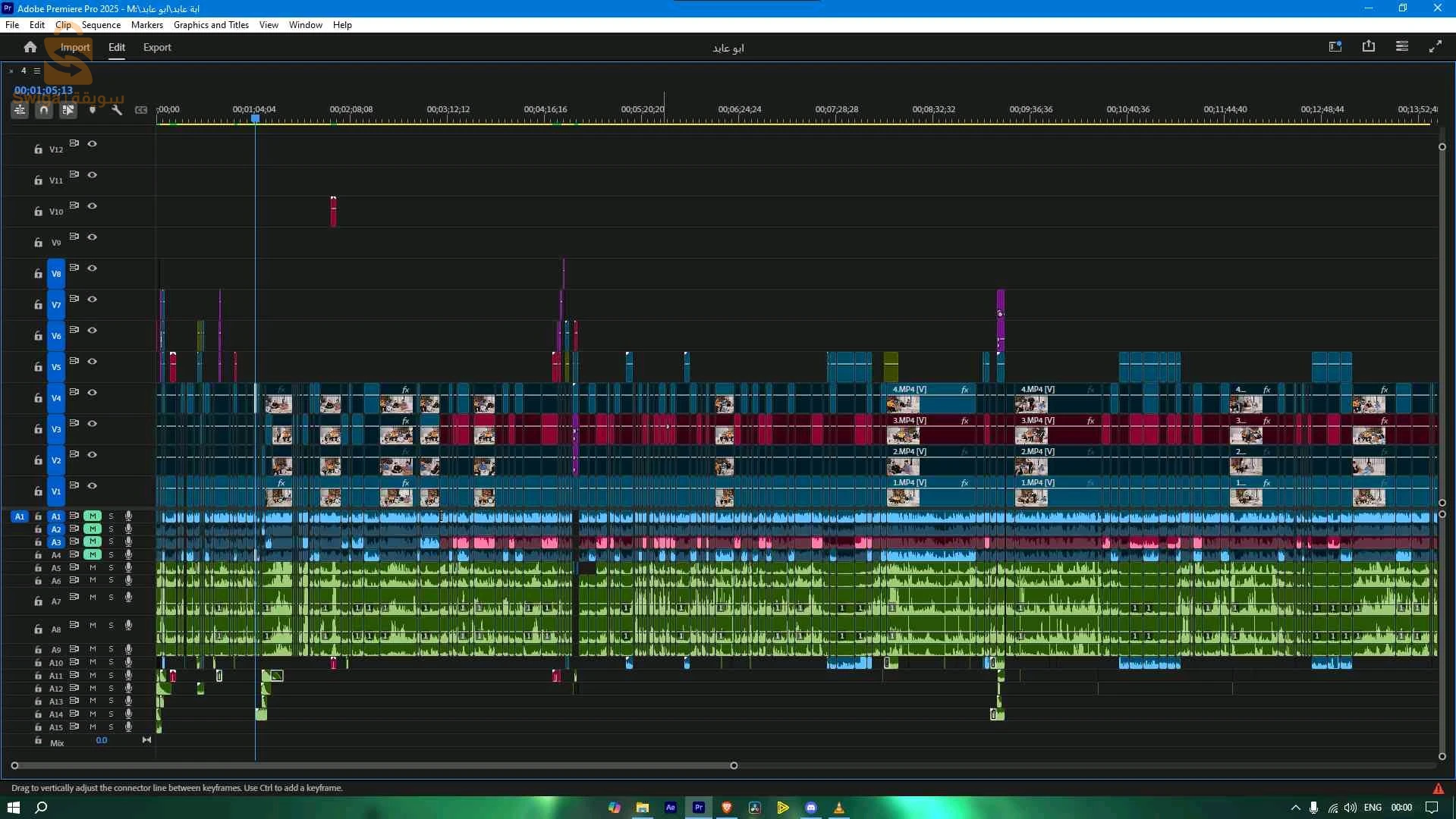This screenshot has height=819, width=1456.
Task: Unmute audio track A1
Action: 93,516
